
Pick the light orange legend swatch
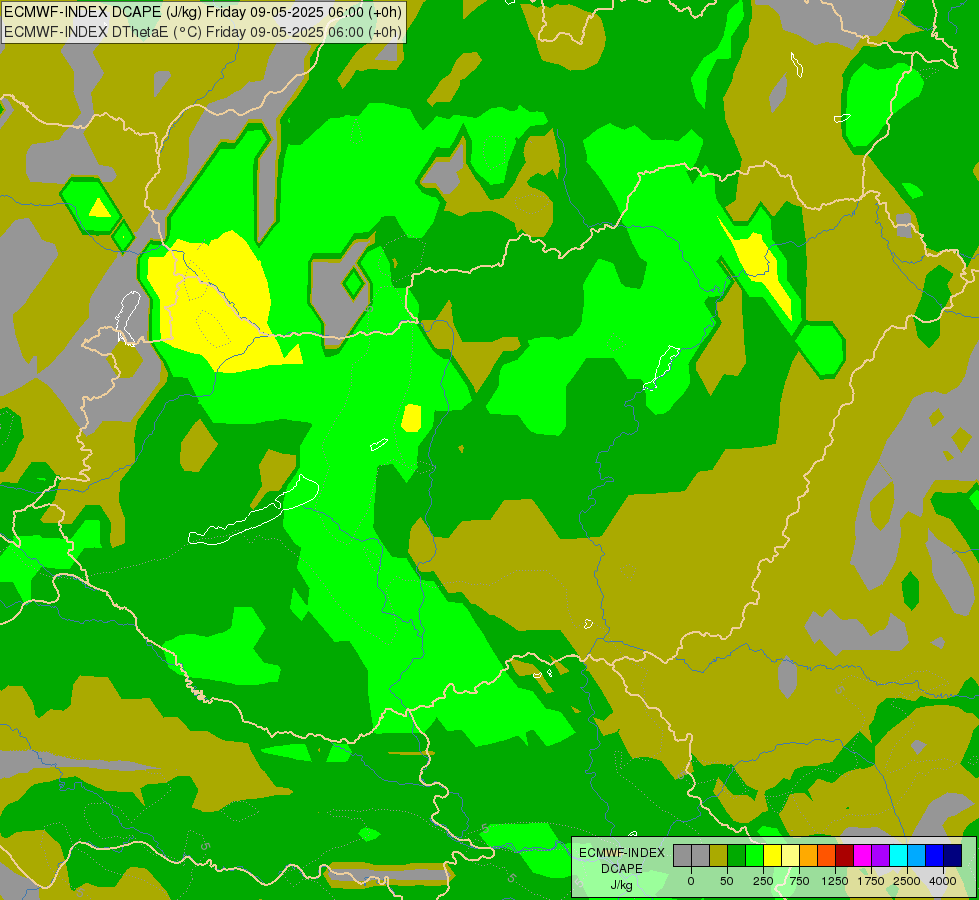(x=809, y=856)
